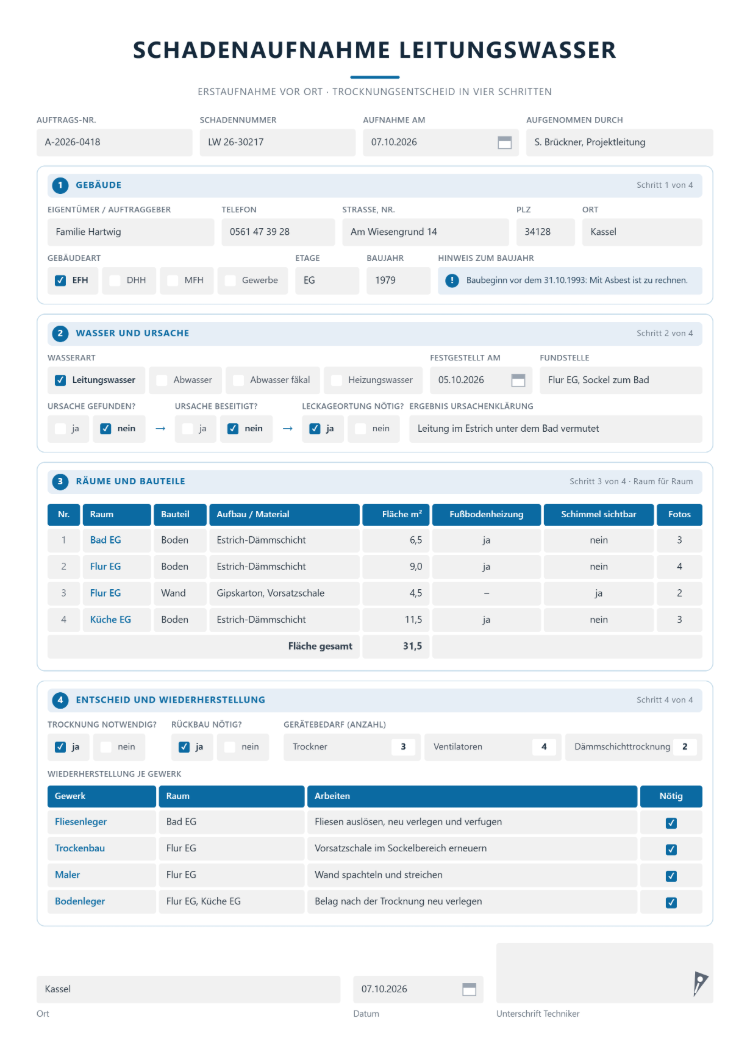
Task: Click 'Gipskarton, Vorsatzschale' material cell
Action: tap(285, 593)
